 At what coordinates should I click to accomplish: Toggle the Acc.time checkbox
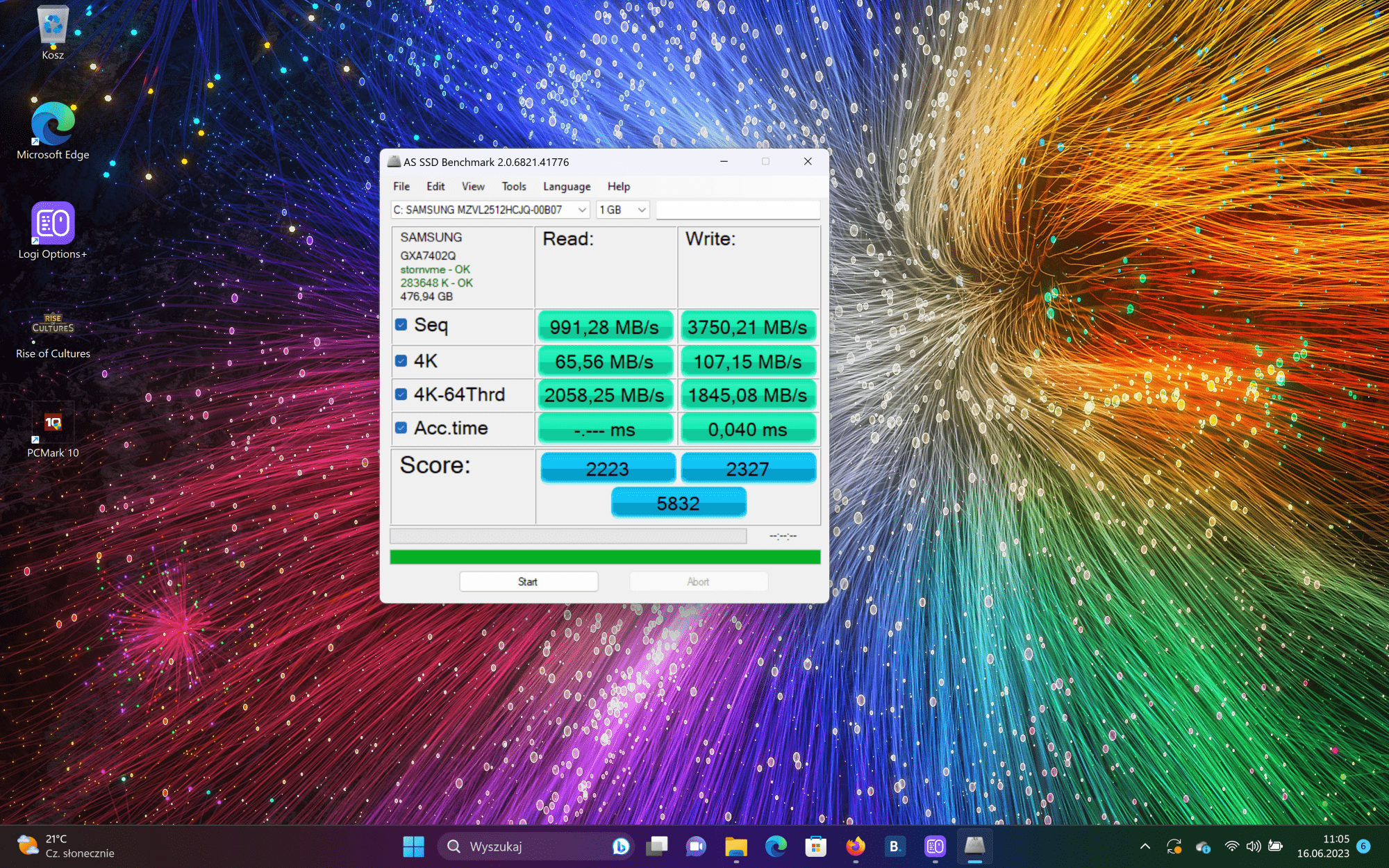[401, 428]
